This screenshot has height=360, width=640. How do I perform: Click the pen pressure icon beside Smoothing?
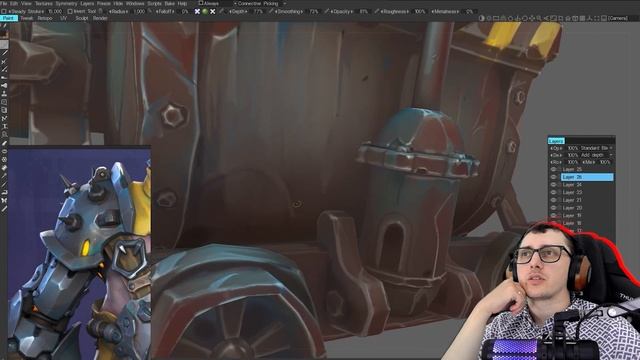(x=271, y=11)
